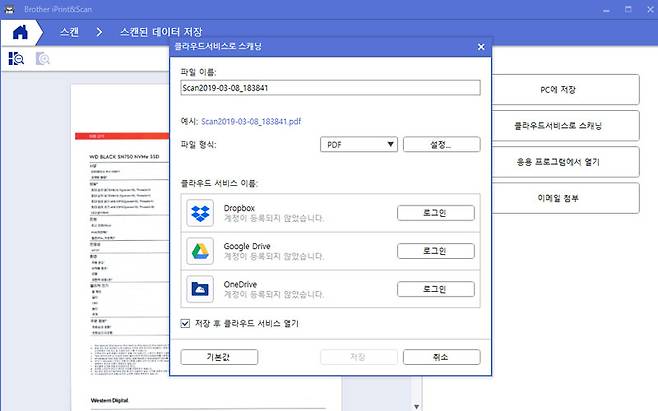Log in to OneDrive with 로그인
Screen dimensions: 658x411
tap(436, 289)
